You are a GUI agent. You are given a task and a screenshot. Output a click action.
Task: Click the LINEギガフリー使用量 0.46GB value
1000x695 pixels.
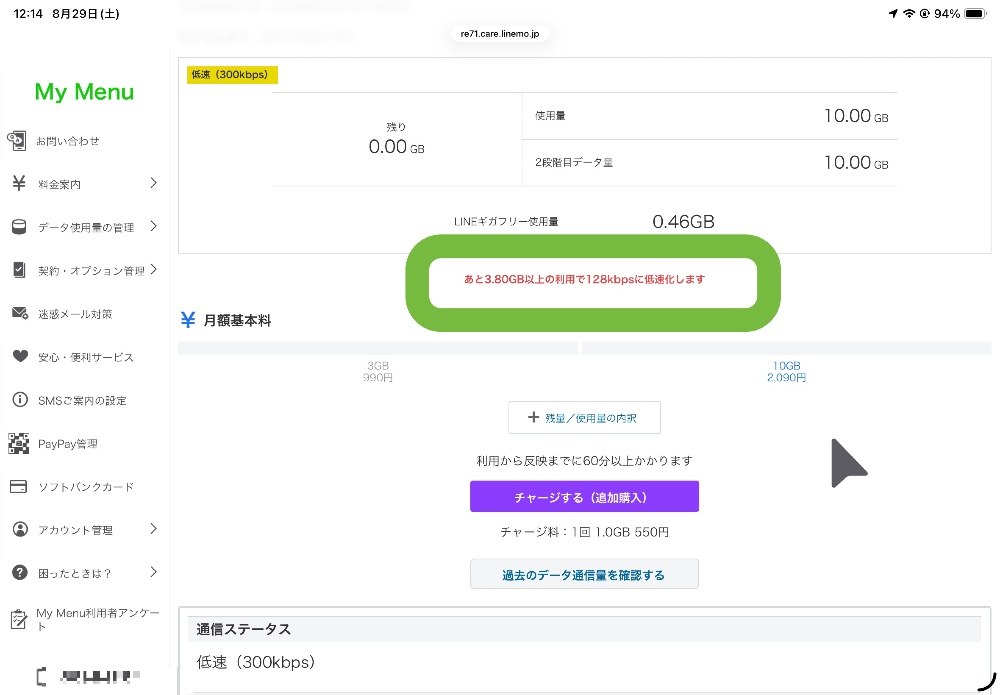(683, 221)
